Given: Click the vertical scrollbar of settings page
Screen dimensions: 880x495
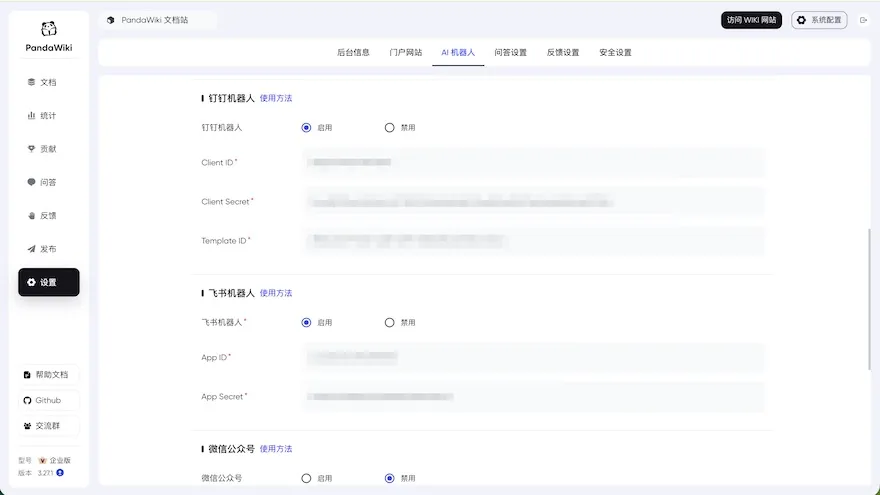Looking at the screenshot, I should 869,299.
